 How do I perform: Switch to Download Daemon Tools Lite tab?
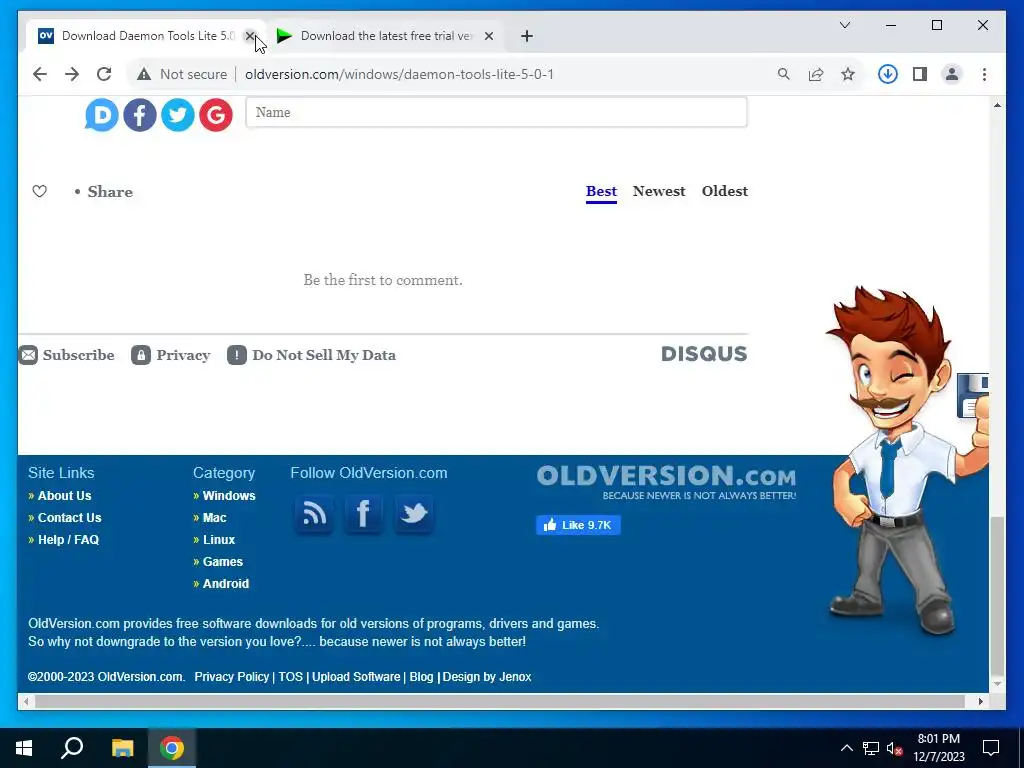pyautogui.click(x=145, y=36)
